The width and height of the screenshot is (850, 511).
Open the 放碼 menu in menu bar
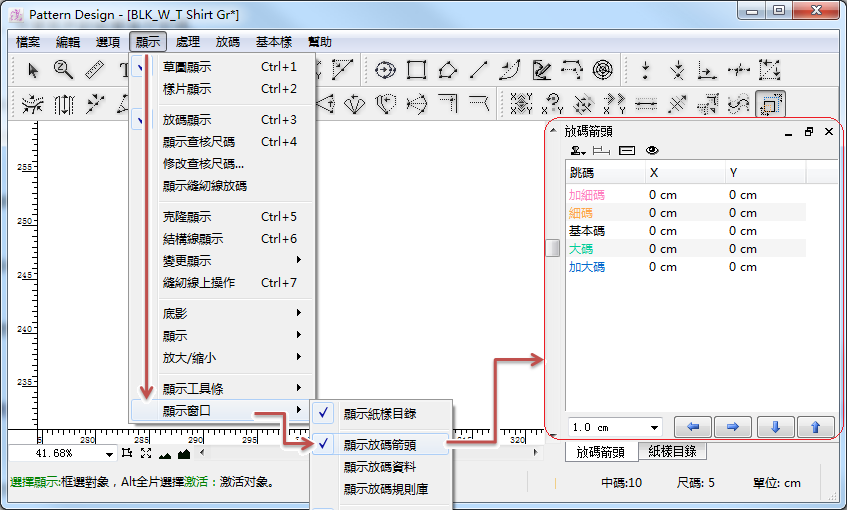tap(227, 42)
